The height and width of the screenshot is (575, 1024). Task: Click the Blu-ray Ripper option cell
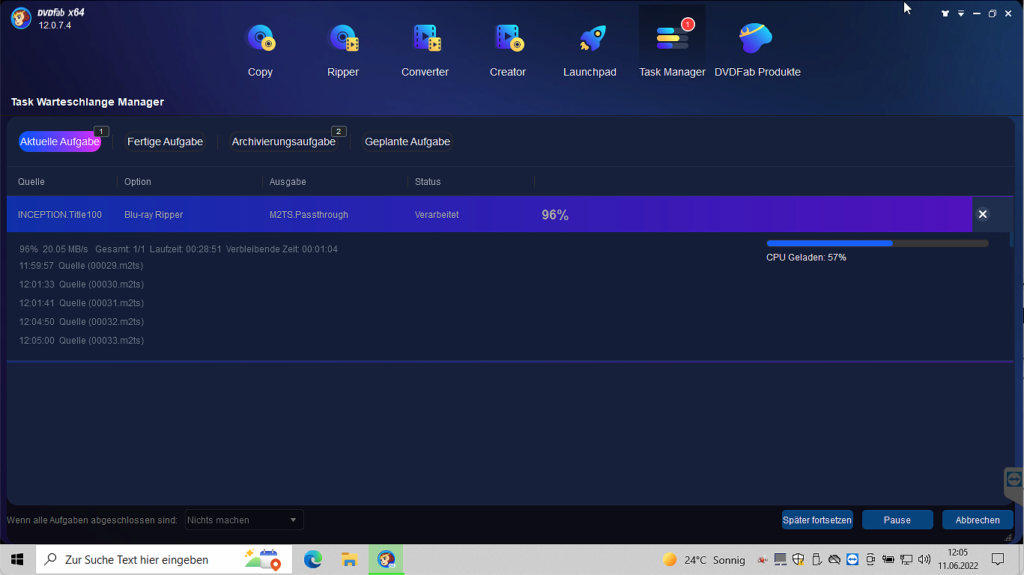(153, 214)
